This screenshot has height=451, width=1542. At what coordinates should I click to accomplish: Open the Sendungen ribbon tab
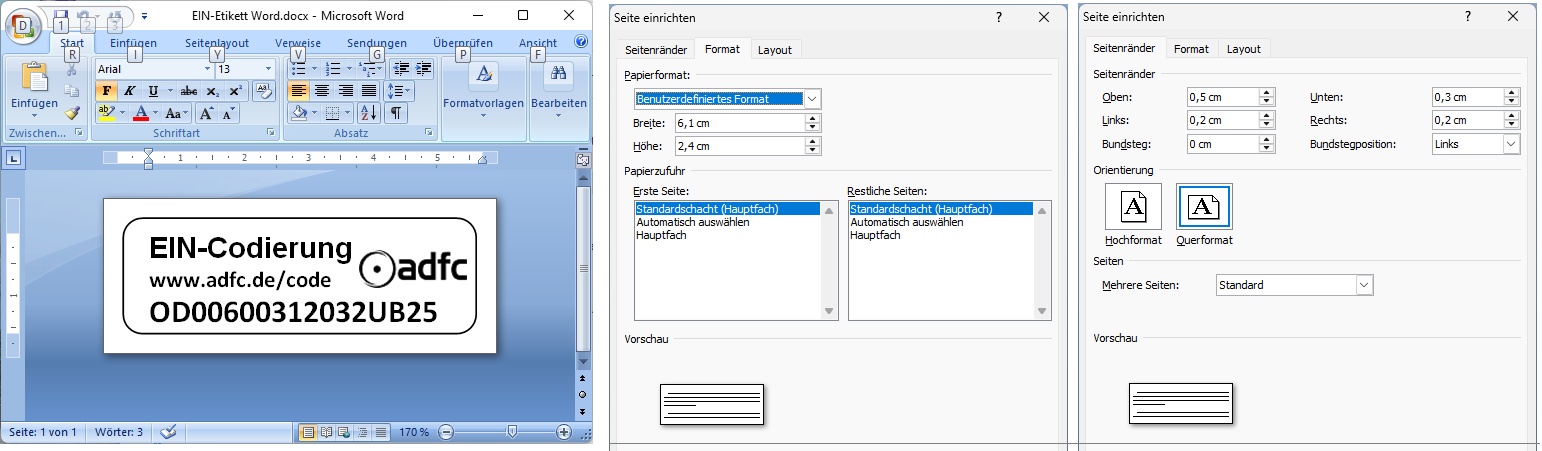coord(377,43)
